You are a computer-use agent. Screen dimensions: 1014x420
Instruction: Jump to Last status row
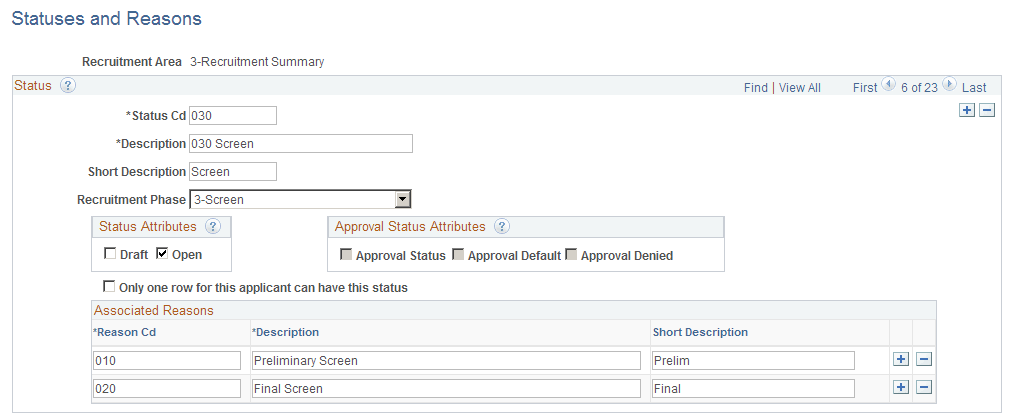click(974, 87)
